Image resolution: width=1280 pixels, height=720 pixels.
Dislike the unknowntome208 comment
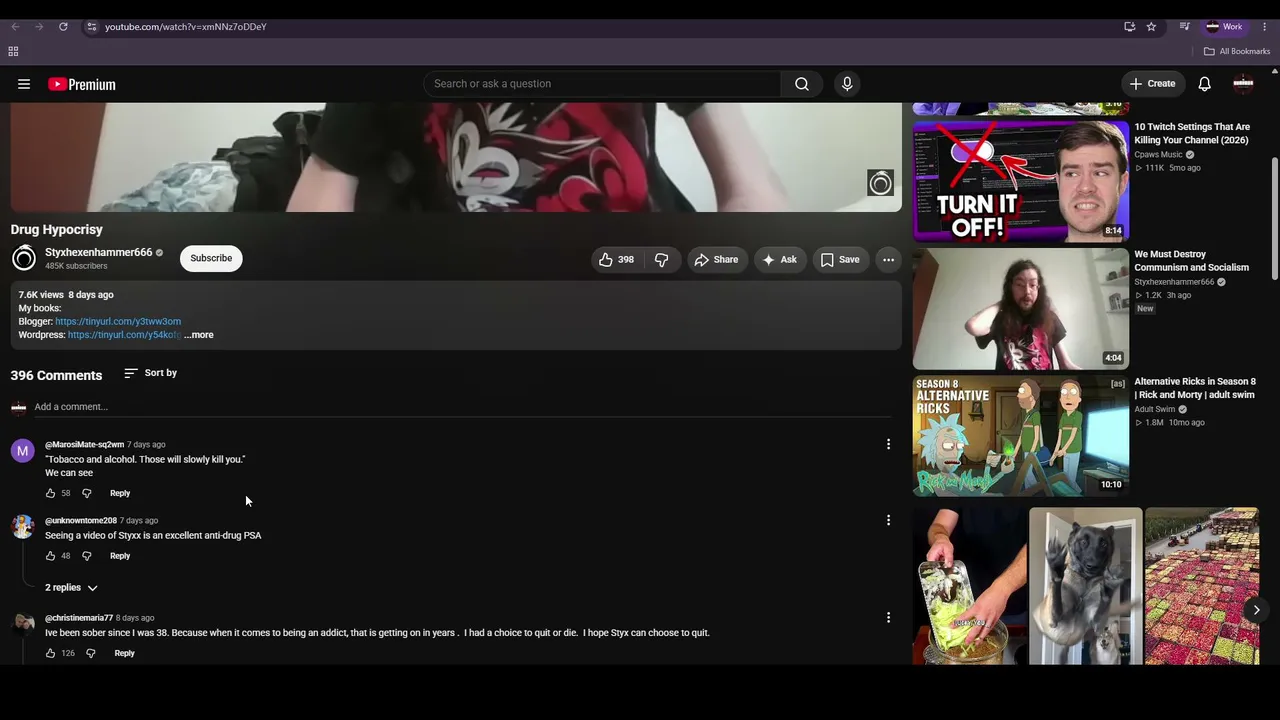[x=86, y=556]
